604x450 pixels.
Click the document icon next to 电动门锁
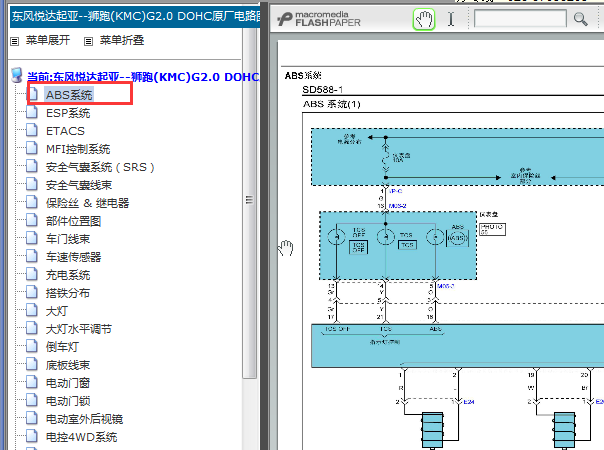[32, 400]
